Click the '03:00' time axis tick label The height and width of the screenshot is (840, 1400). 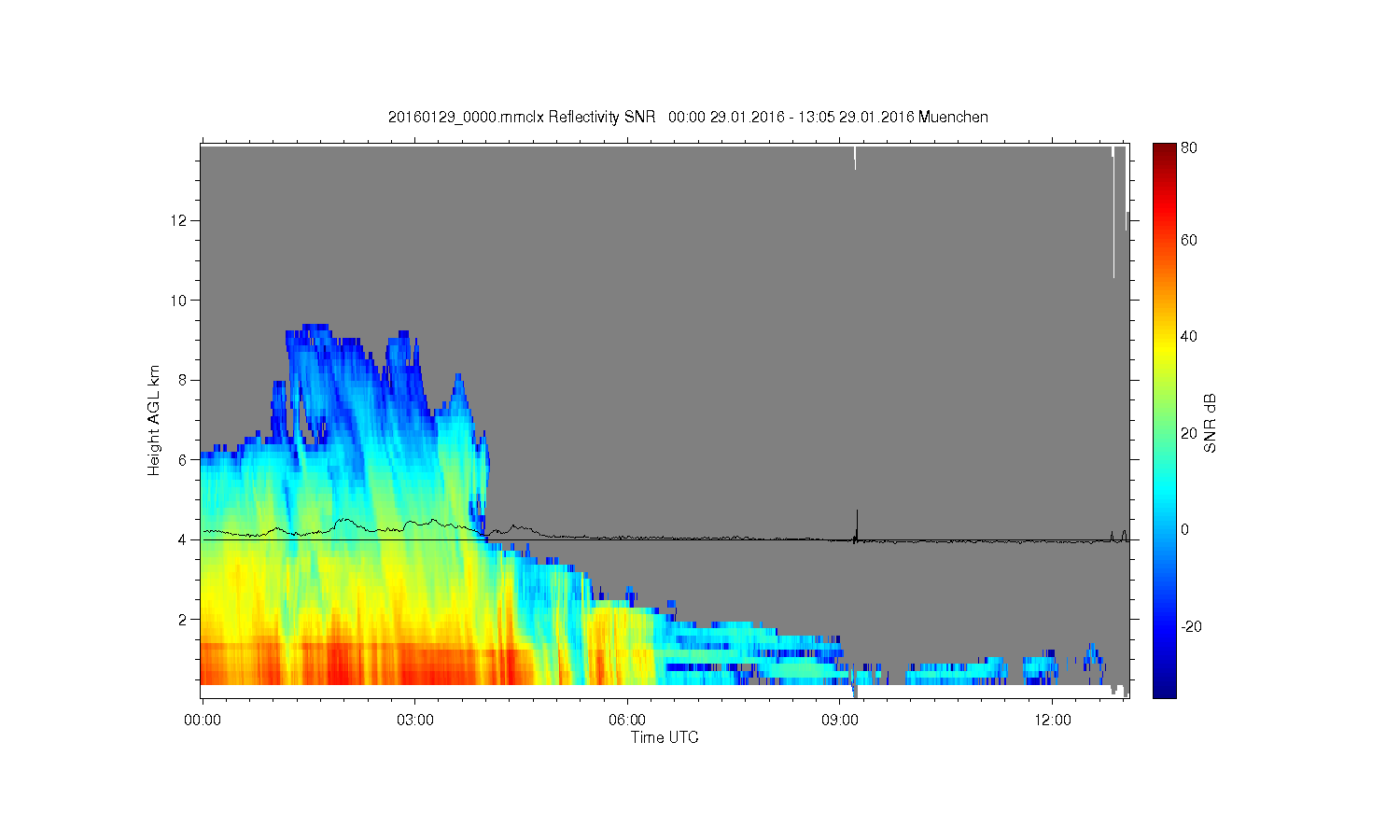click(x=414, y=720)
